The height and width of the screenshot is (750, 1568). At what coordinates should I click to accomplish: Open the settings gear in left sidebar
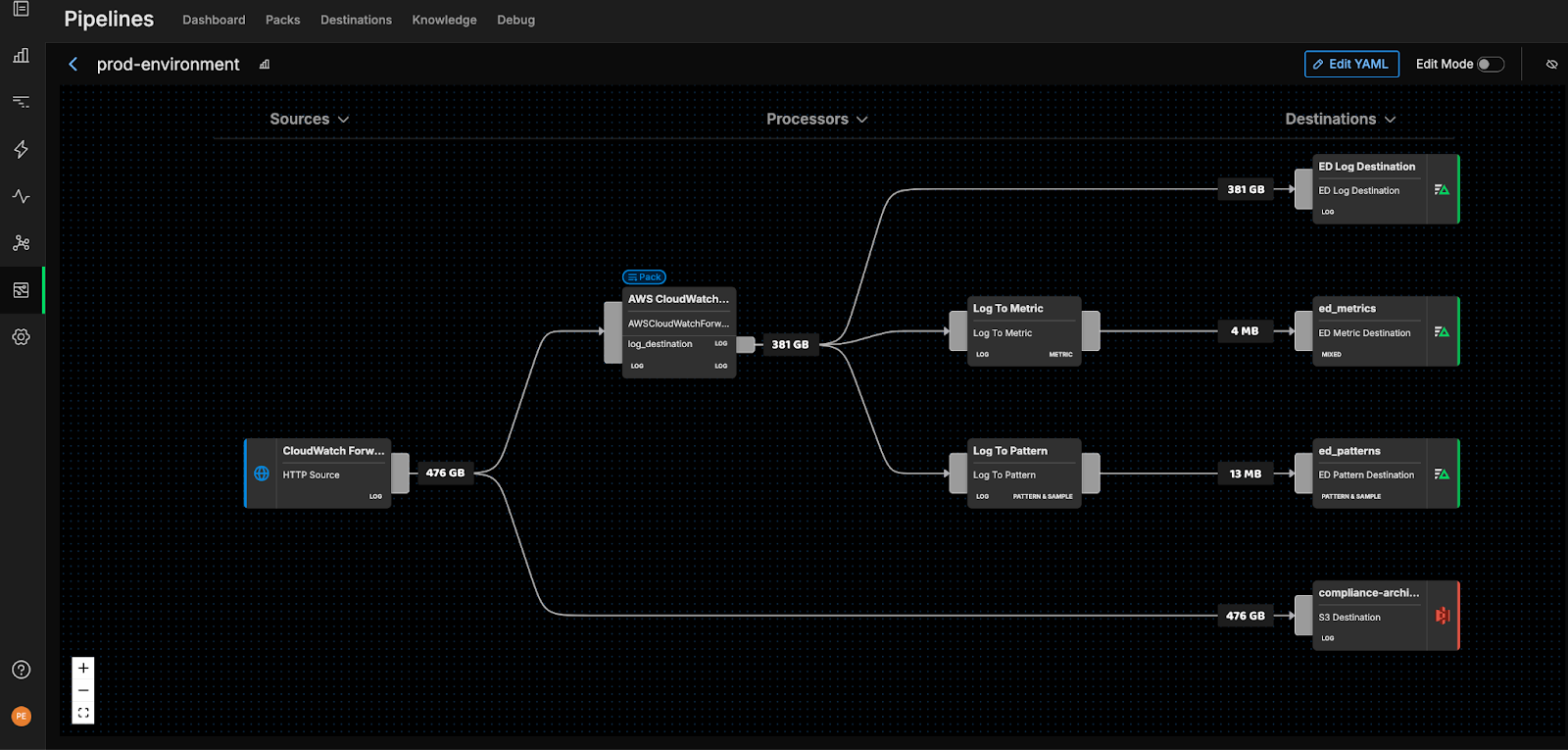tap(21, 336)
